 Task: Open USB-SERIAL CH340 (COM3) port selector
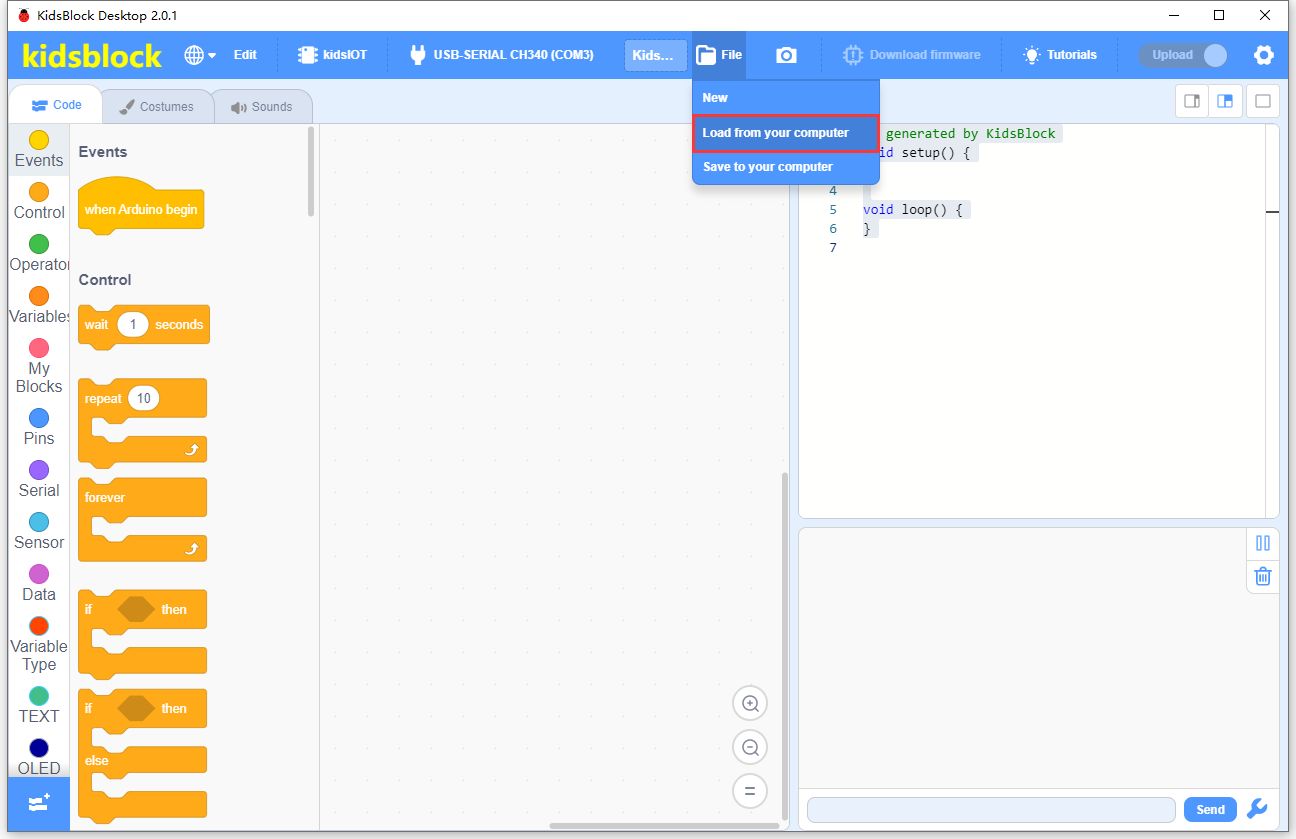pyautogui.click(x=502, y=55)
